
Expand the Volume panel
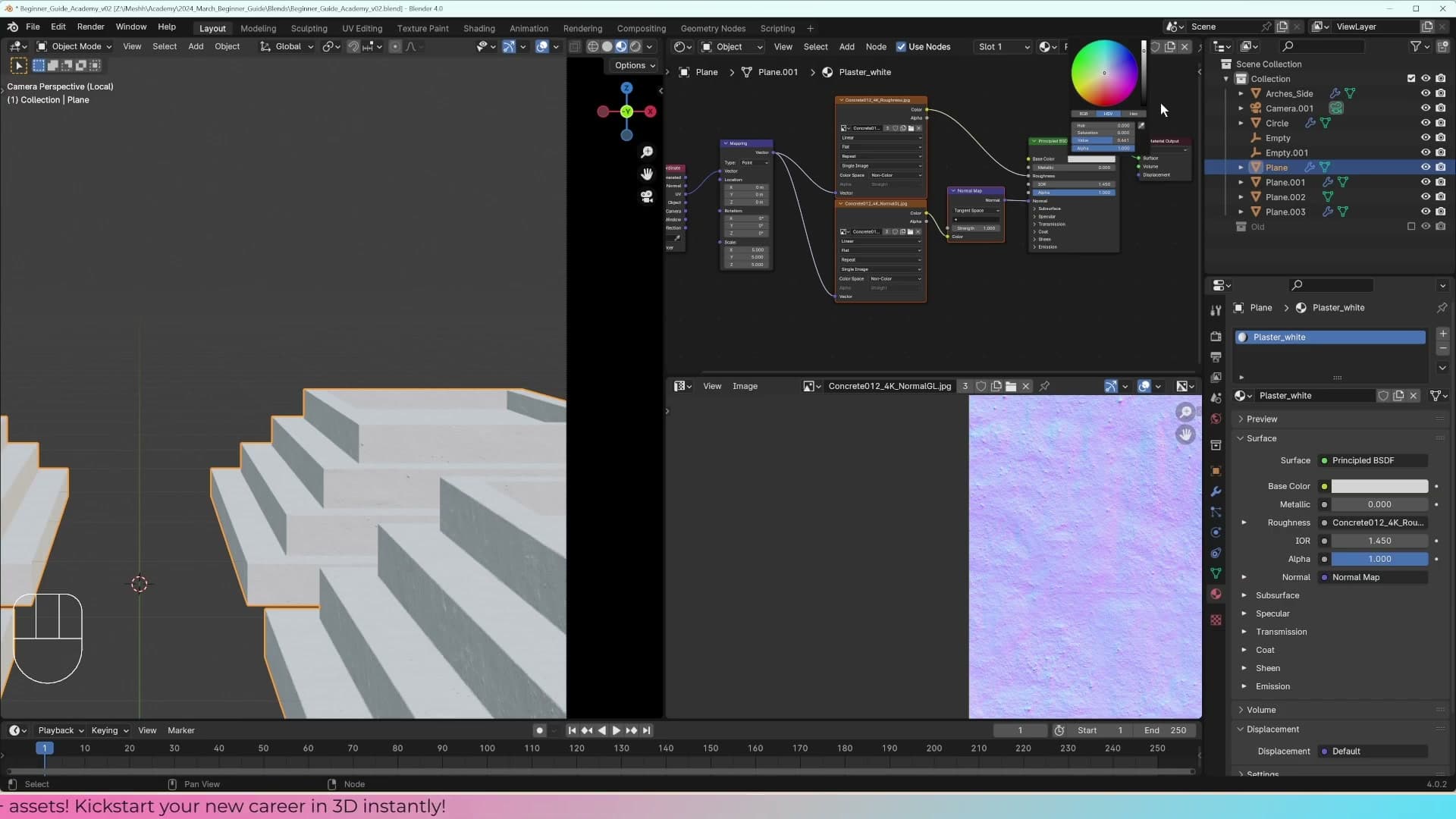[1261, 711]
